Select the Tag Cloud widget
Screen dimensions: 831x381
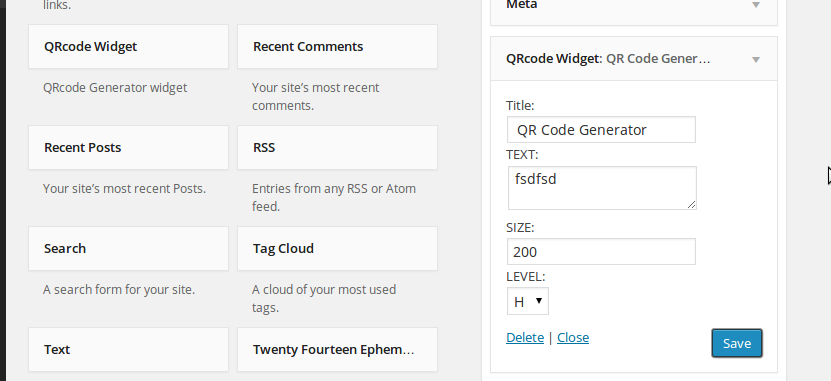[338, 249]
